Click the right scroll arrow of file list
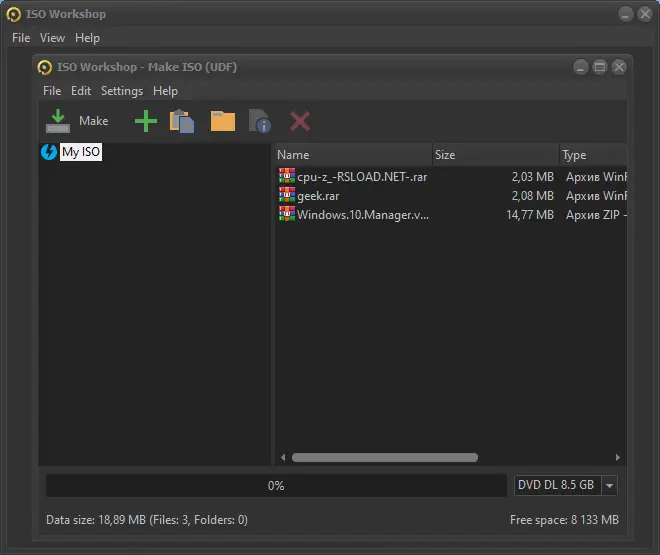The width and height of the screenshot is (660, 555). [617, 457]
